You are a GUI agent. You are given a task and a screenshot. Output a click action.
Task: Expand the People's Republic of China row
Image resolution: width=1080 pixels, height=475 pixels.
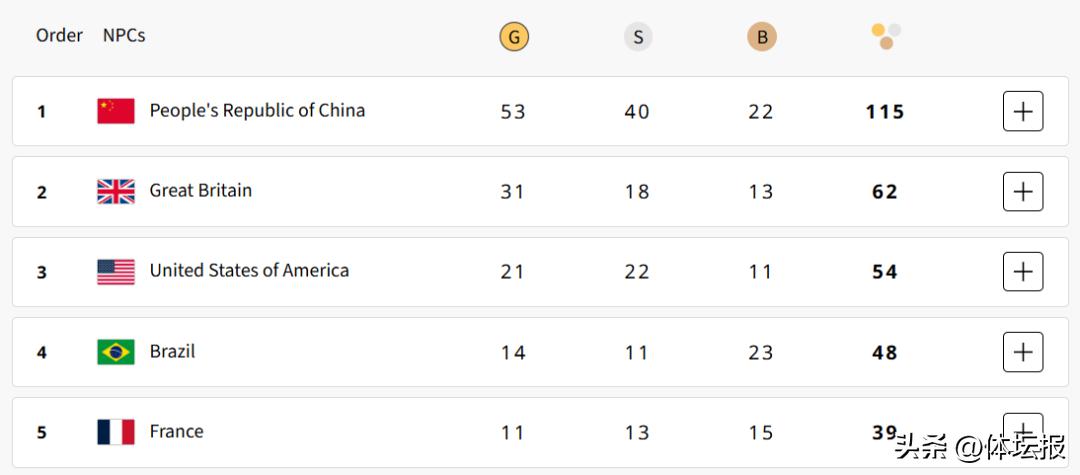[1022, 111]
